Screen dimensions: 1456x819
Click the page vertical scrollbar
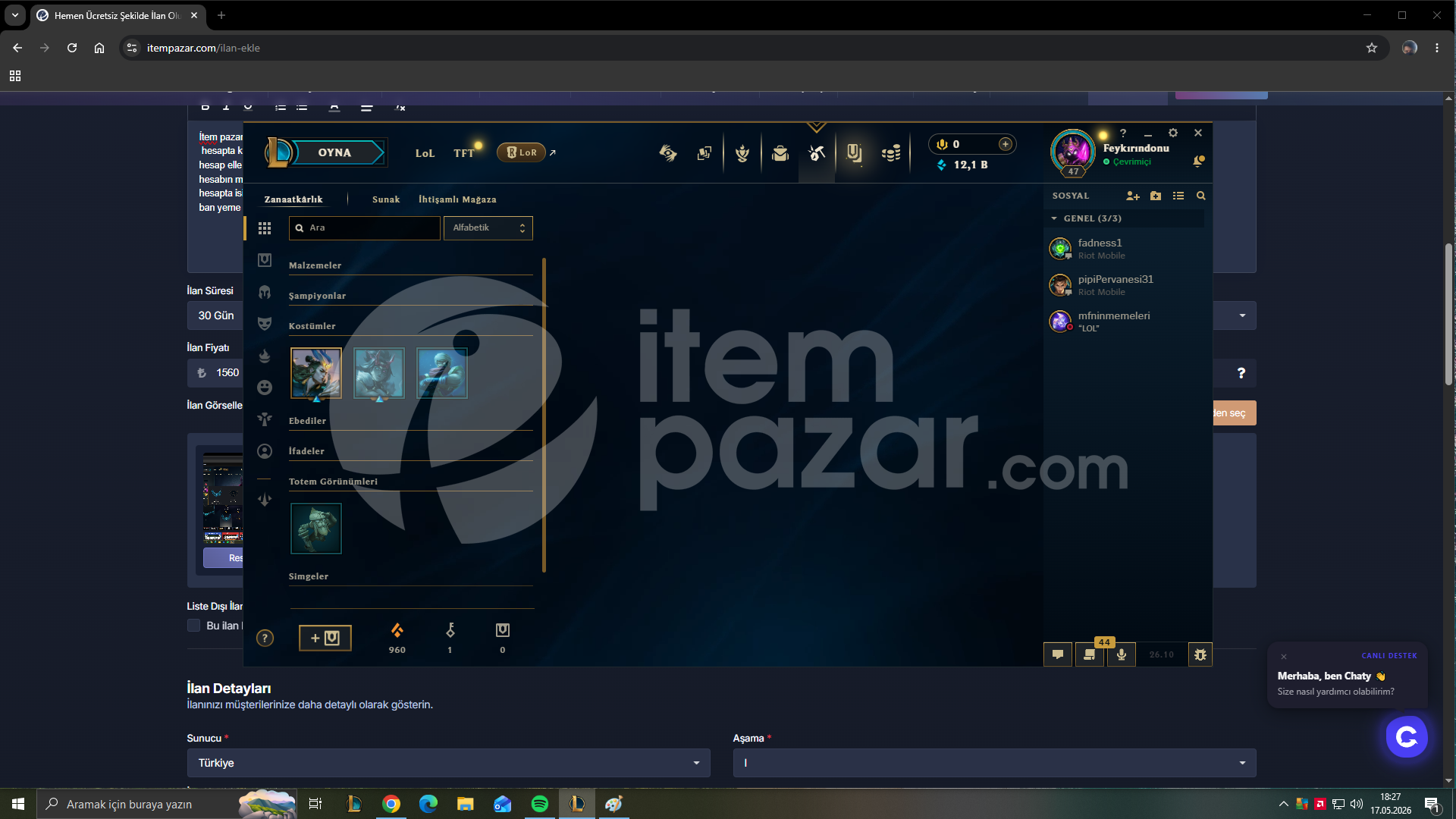point(1449,315)
